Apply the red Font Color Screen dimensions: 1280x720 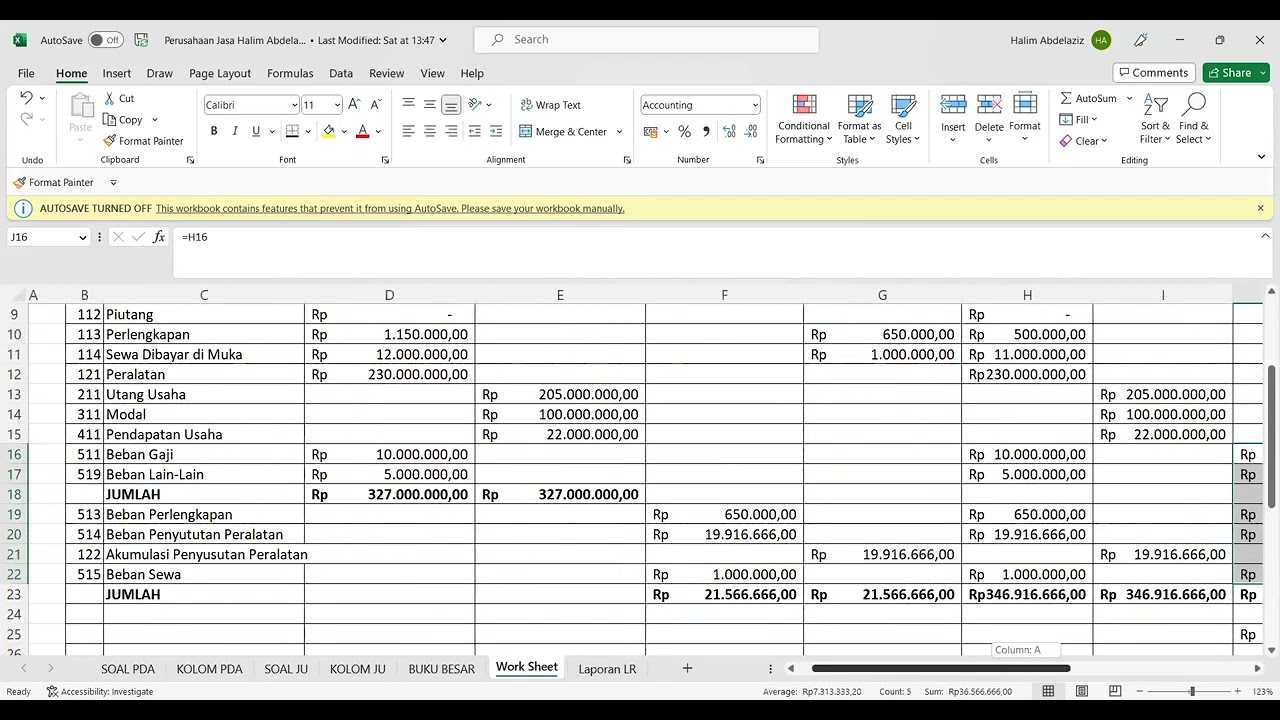pyautogui.click(x=362, y=131)
